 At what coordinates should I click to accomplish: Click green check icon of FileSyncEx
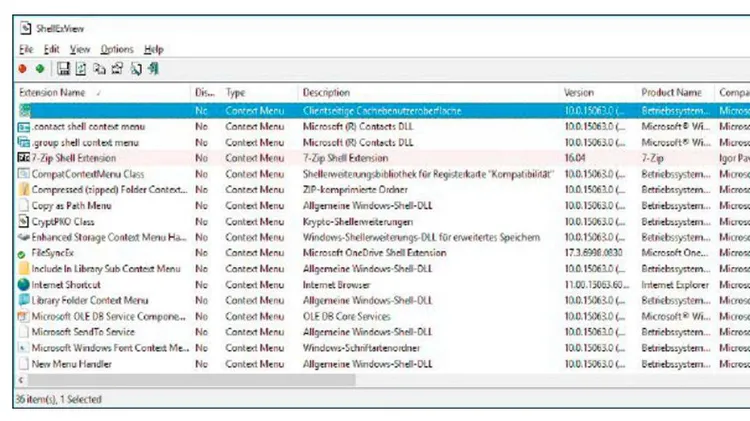[x=22, y=255]
